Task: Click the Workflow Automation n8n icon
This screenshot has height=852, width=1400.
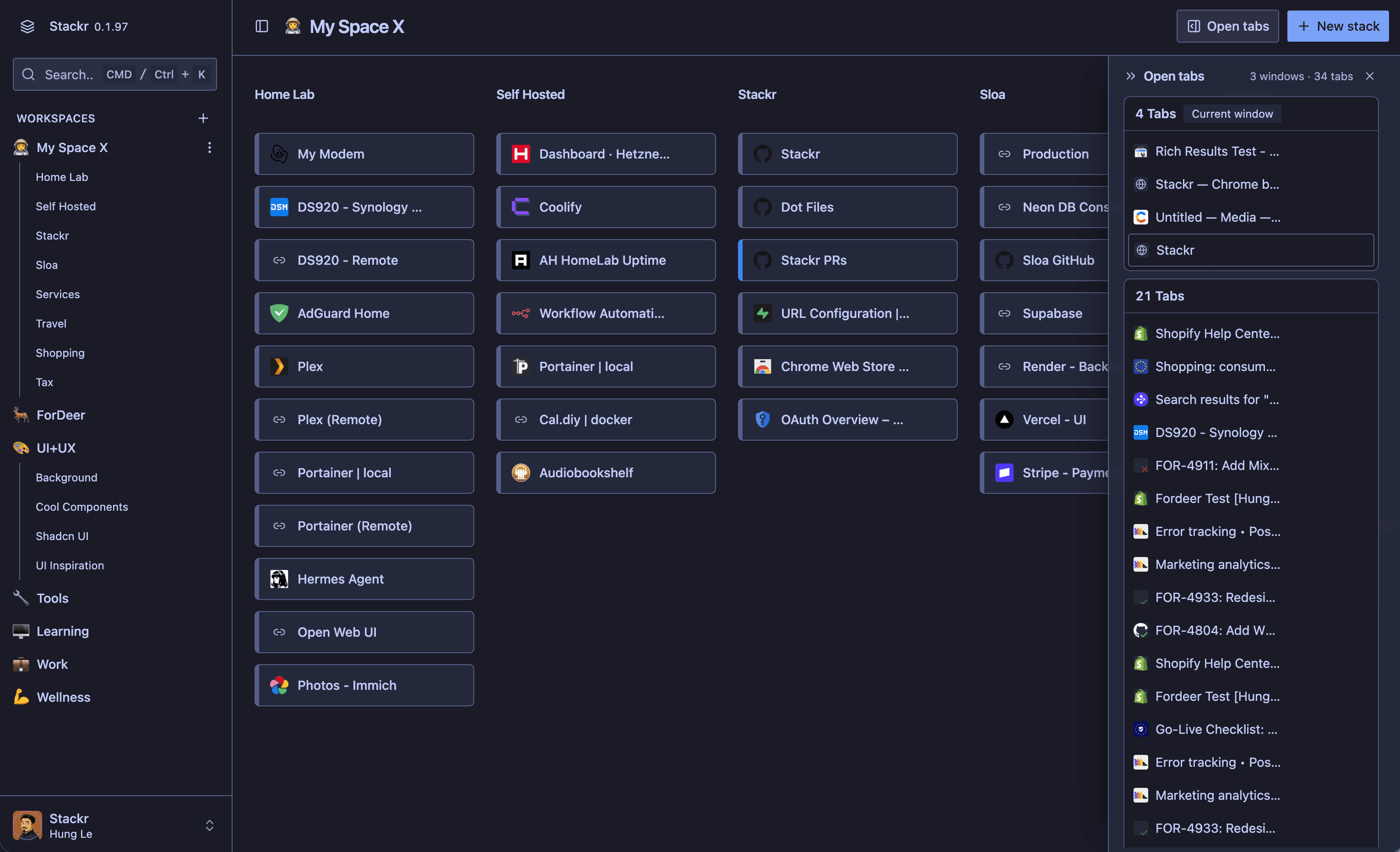Action: coord(521,313)
